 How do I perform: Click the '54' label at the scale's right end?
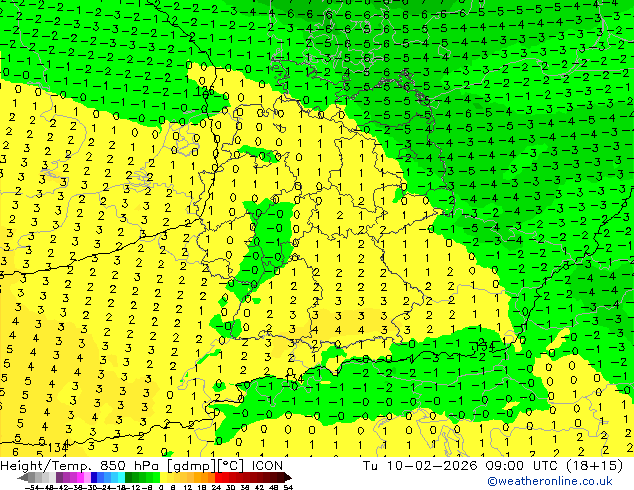tap(288, 488)
